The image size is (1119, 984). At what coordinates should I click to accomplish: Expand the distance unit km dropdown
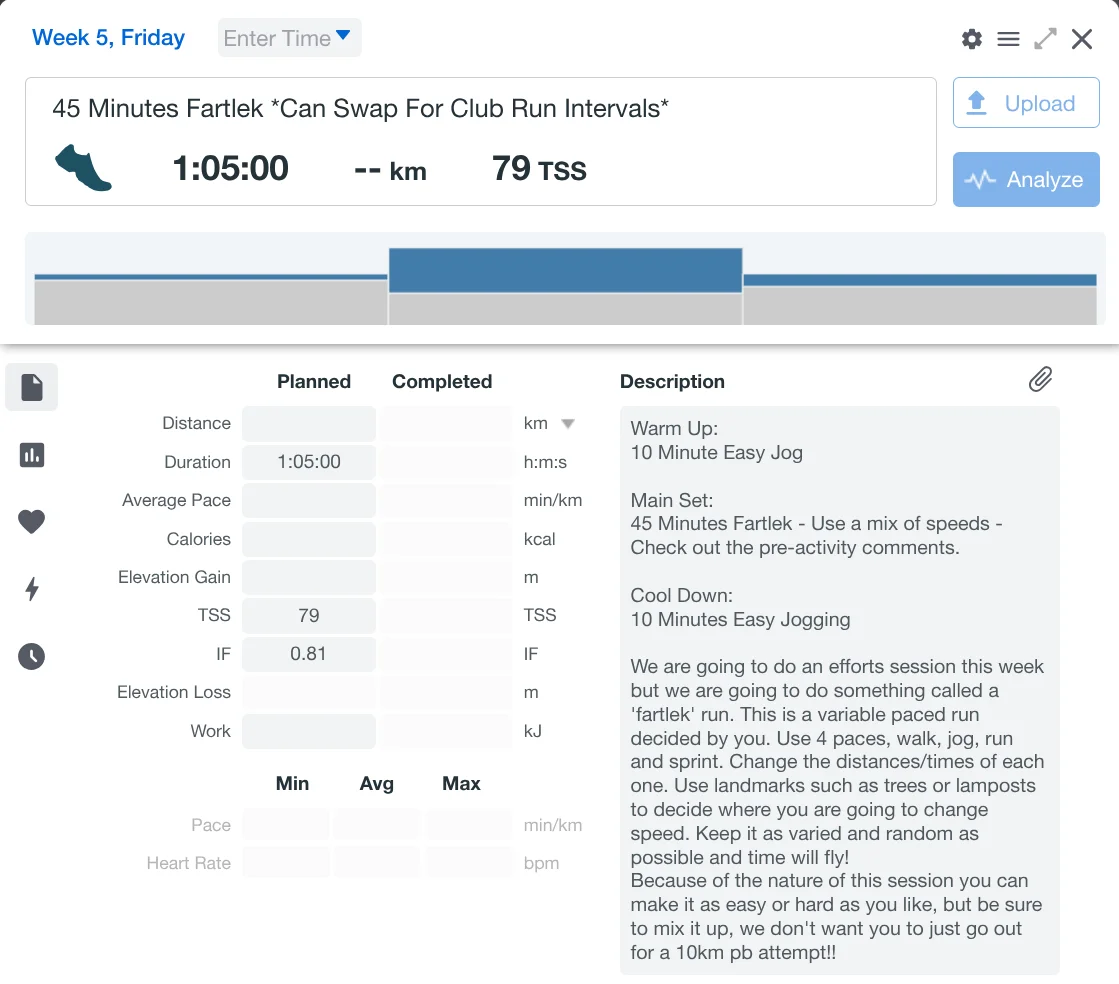(567, 424)
